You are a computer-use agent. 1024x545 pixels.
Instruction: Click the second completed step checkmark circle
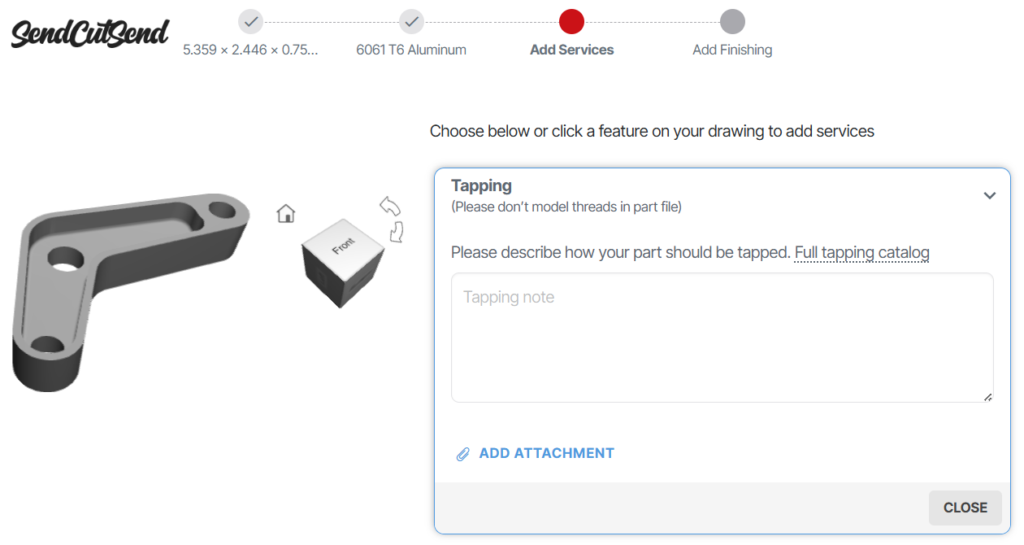(411, 21)
